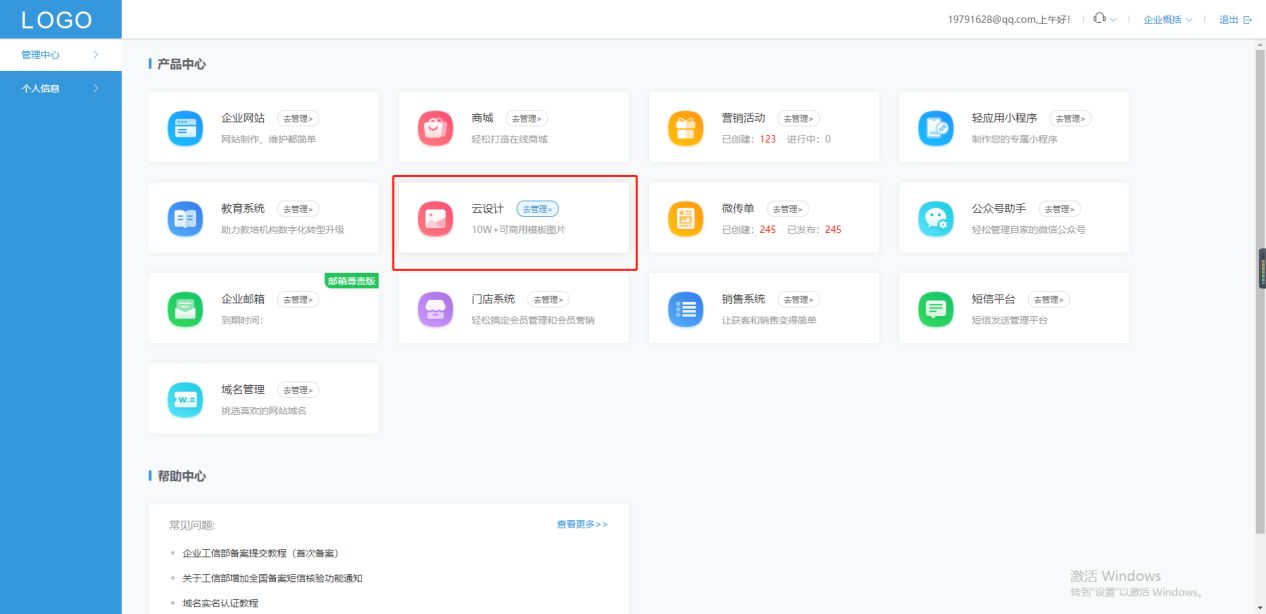Click the 教育系统 education system icon
Screen dimensions: 1266x614
click(x=184, y=217)
